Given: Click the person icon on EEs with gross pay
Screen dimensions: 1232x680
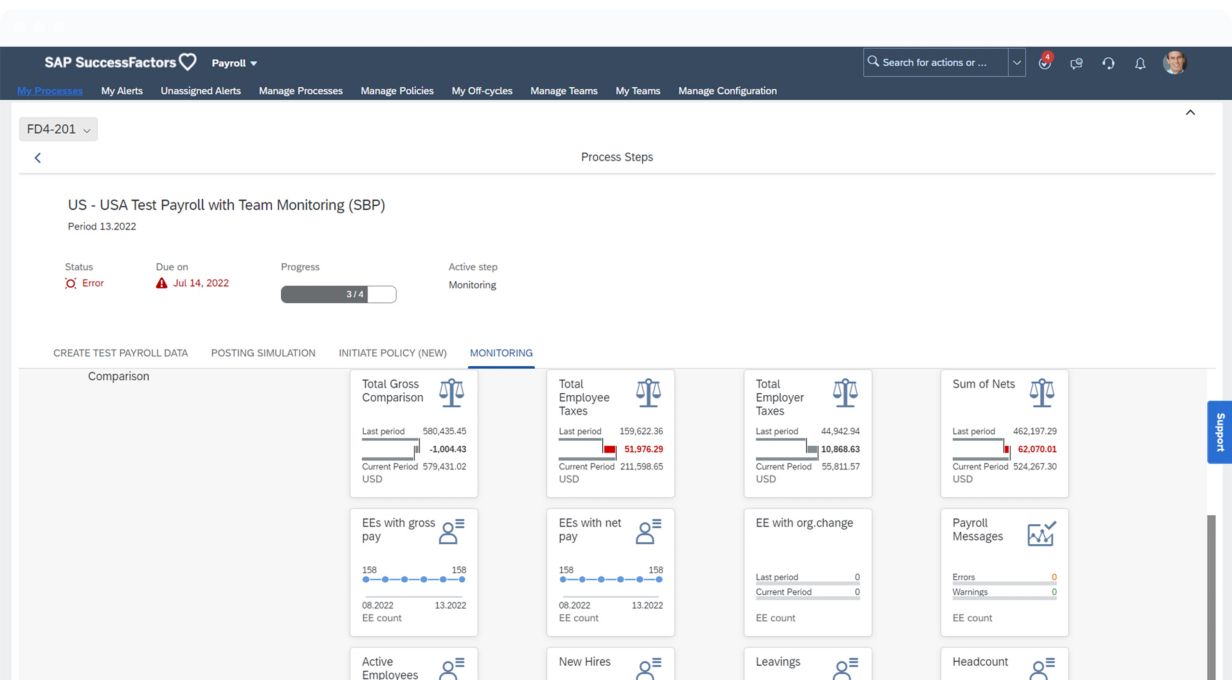Looking at the screenshot, I should 451,531.
